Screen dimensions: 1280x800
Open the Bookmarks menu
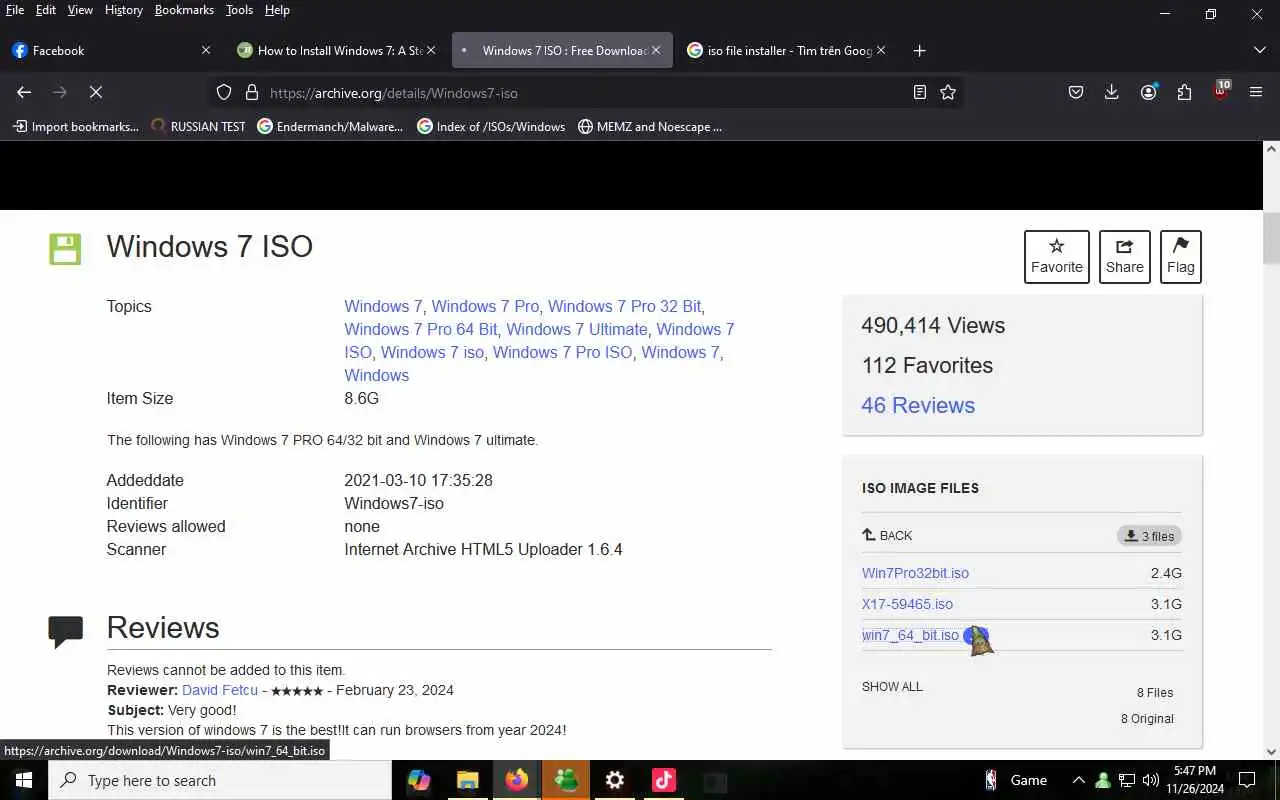(x=184, y=10)
